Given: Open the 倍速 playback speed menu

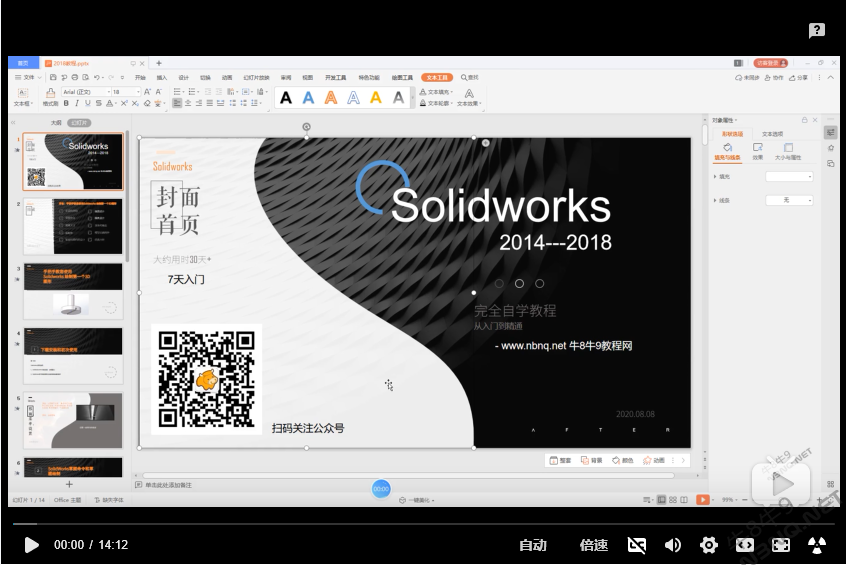Looking at the screenshot, I should pyautogui.click(x=593, y=545).
